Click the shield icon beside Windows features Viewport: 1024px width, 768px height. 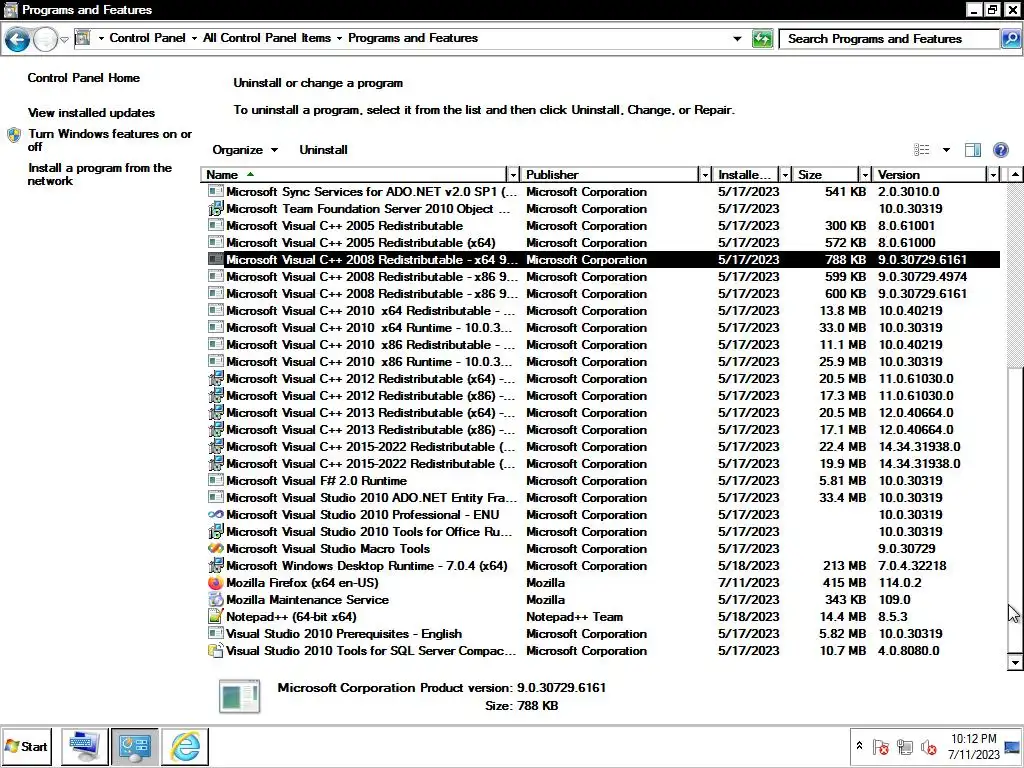coord(14,135)
